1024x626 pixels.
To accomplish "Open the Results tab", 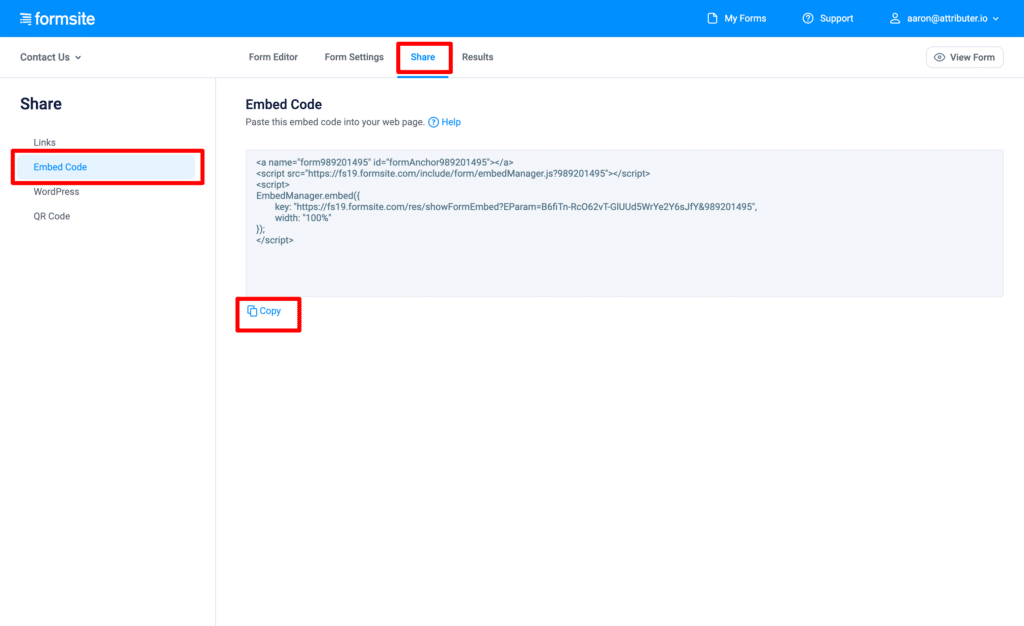I will 477,57.
